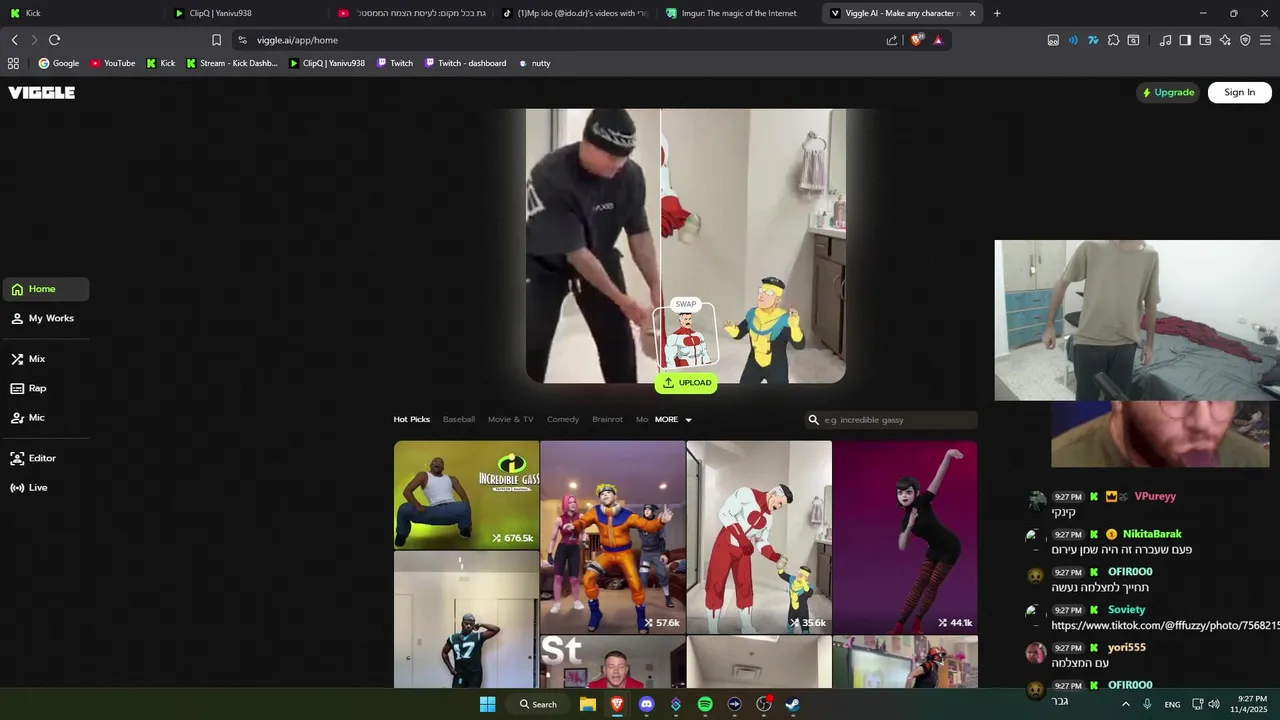Open the Brave Wallet icon

click(x=1205, y=40)
